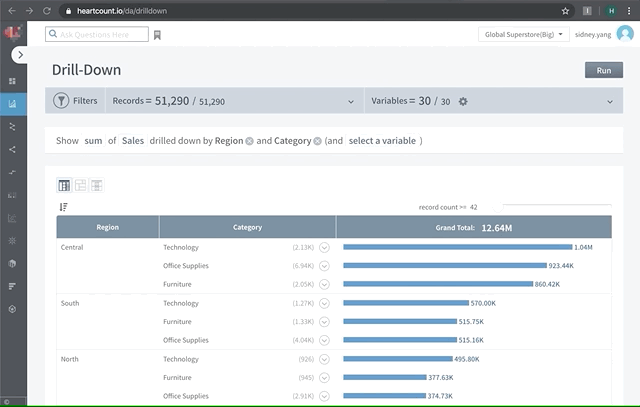Adjust the record count slider handle
This screenshot has height=407, width=640.
[498, 206]
